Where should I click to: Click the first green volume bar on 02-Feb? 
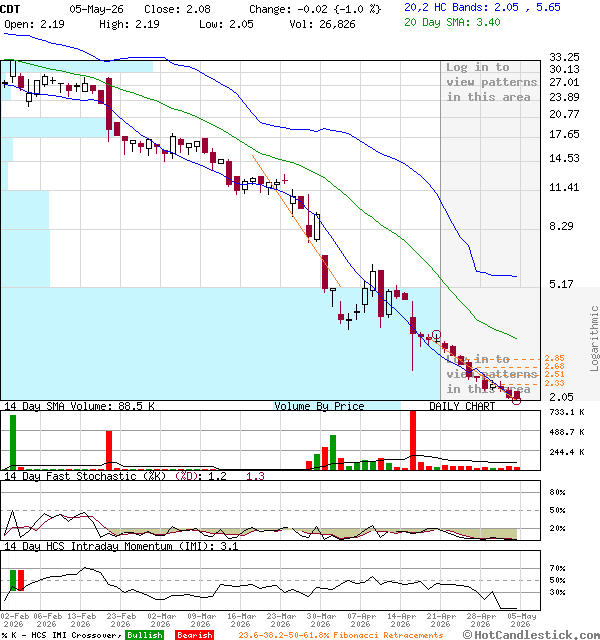(13, 442)
